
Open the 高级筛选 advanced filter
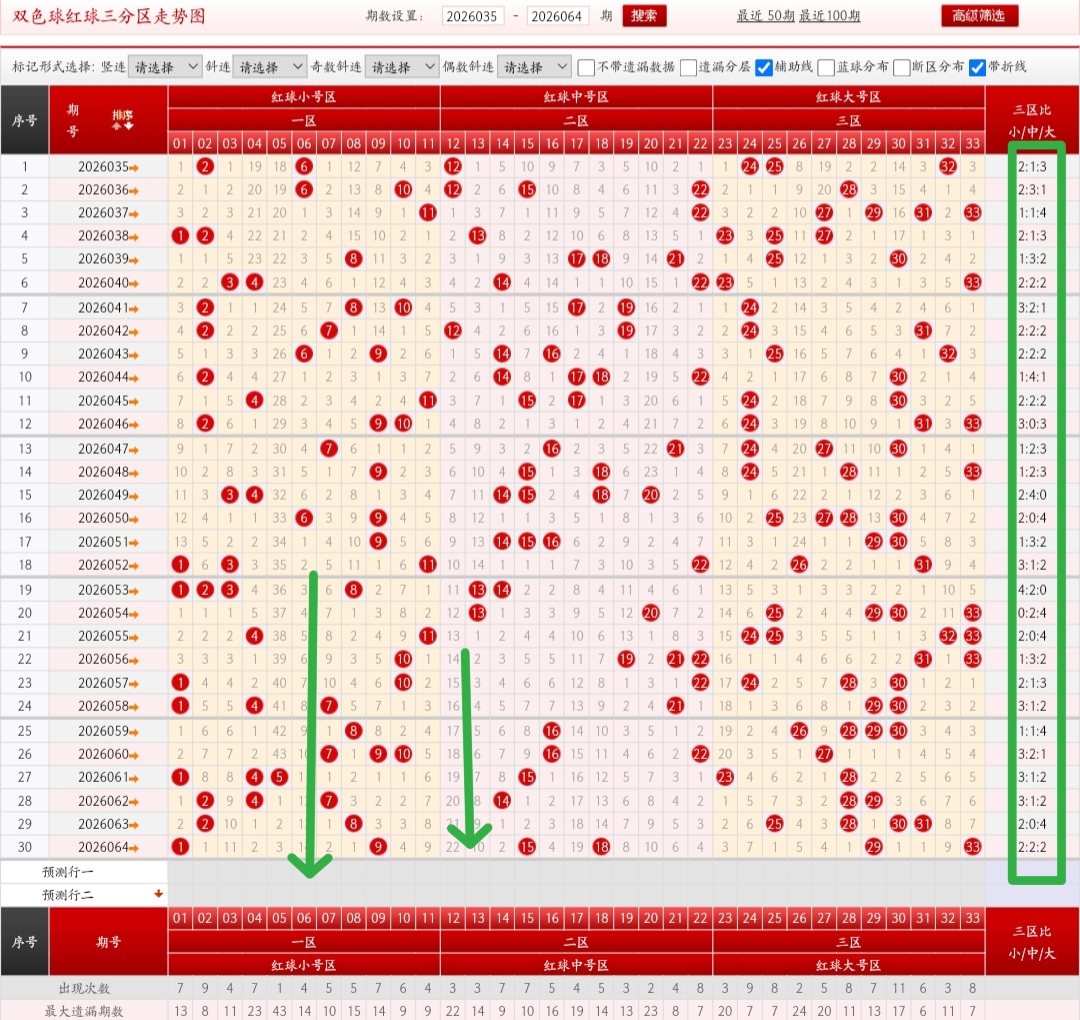click(979, 16)
